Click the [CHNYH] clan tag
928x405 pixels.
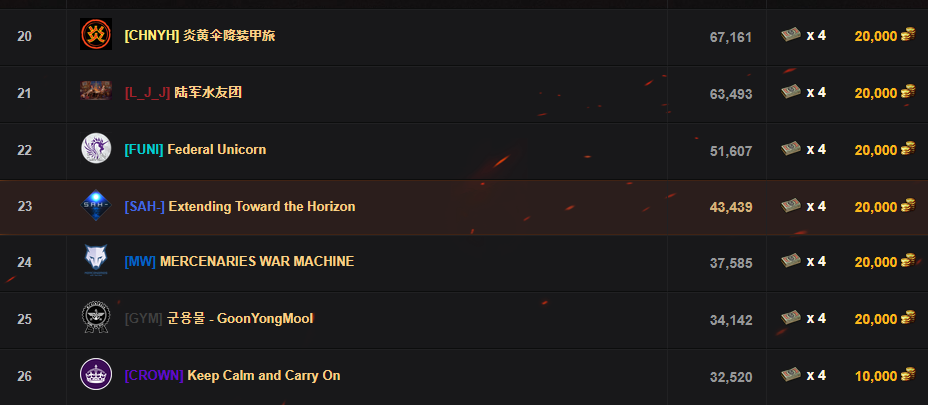(x=152, y=36)
